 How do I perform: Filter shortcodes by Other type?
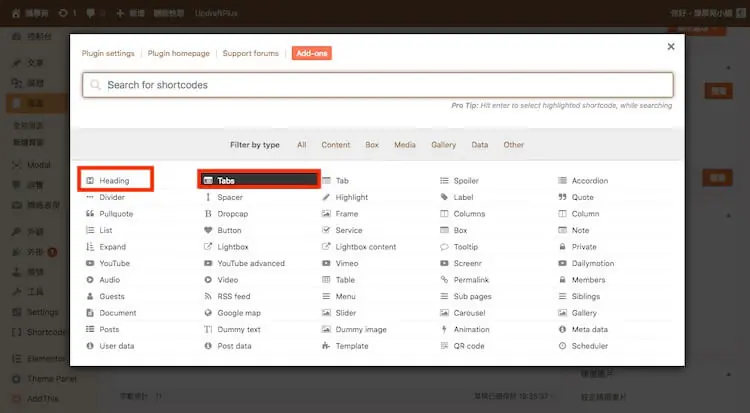[514, 145]
